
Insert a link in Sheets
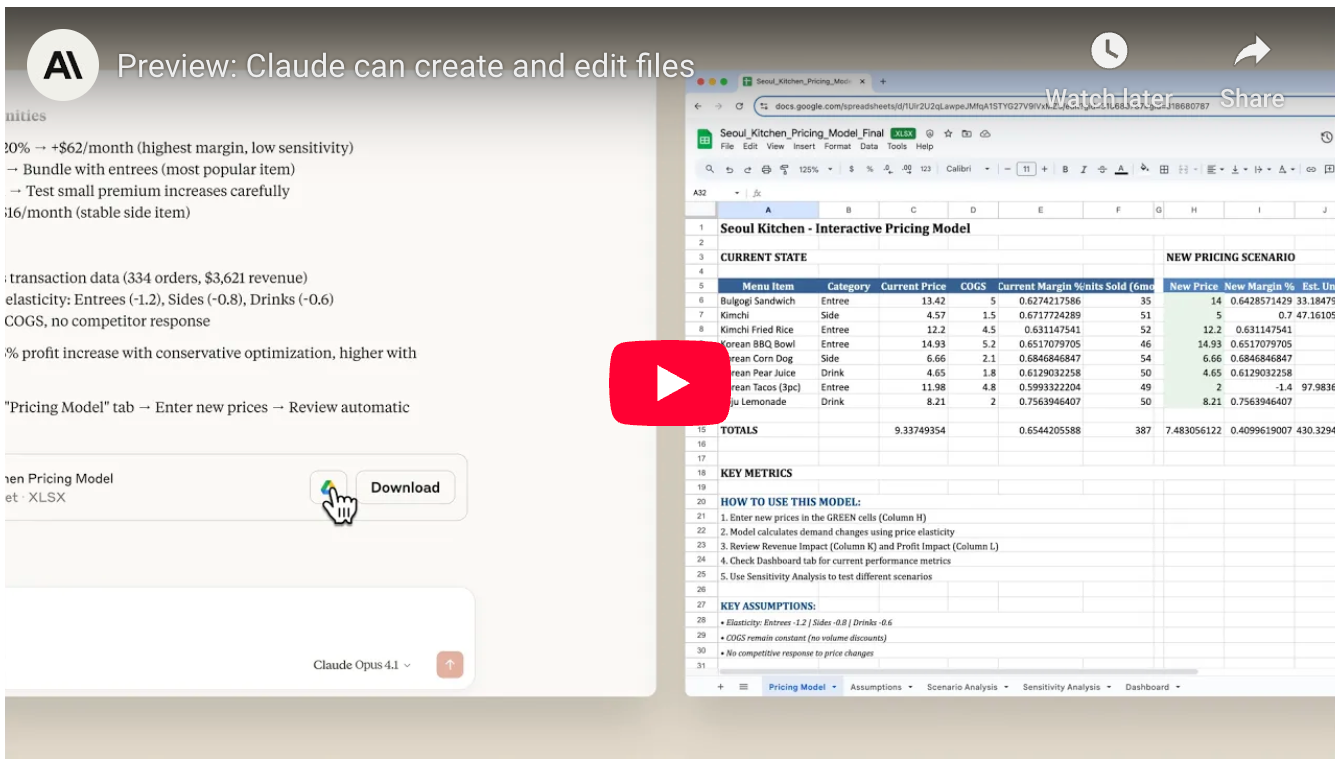(x=1310, y=169)
